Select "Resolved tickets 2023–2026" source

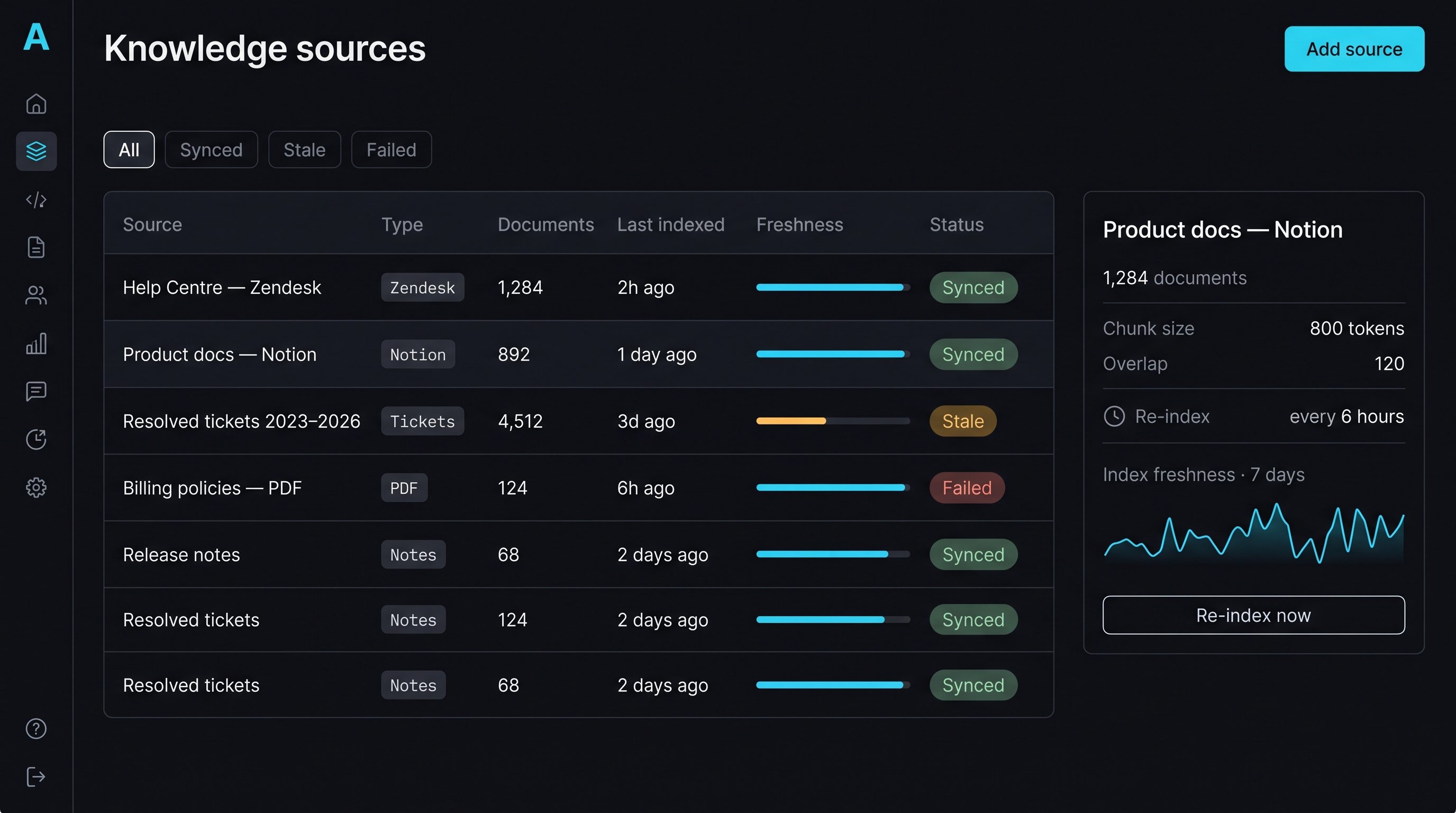[x=241, y=421]
